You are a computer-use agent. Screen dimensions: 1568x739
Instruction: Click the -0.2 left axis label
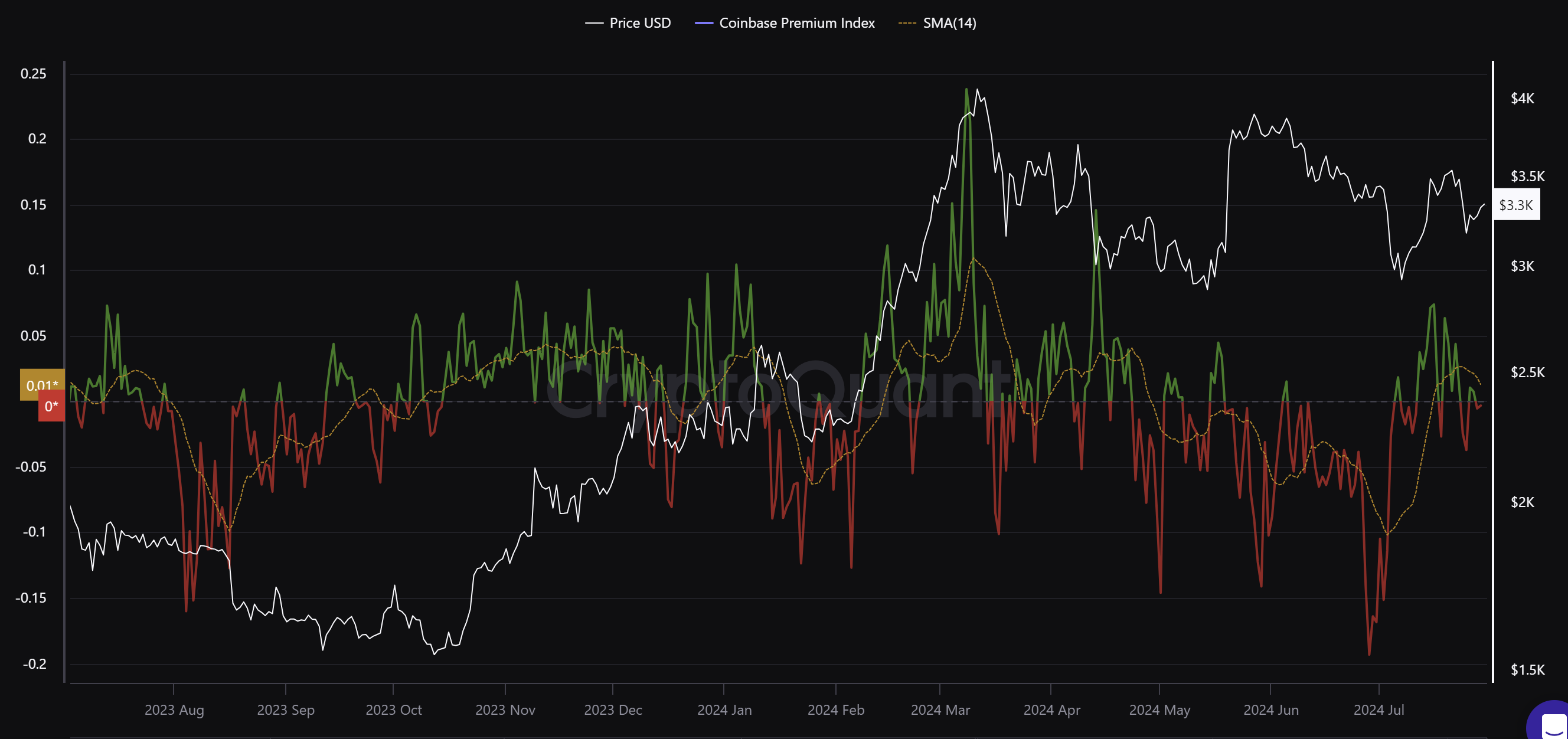point(34,663)
